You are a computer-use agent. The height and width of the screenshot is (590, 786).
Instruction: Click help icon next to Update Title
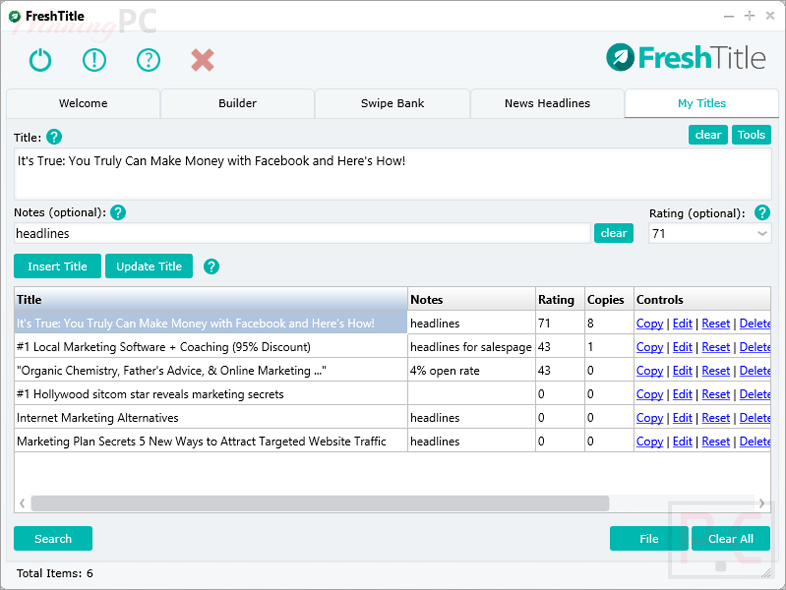(x=211, y=266)
